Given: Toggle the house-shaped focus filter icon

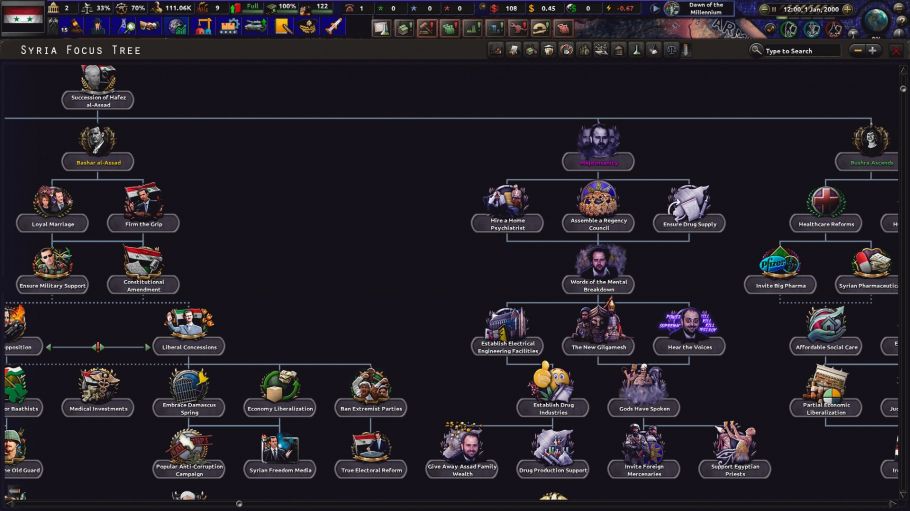Looking at the screenshot, I should [619, 51].
